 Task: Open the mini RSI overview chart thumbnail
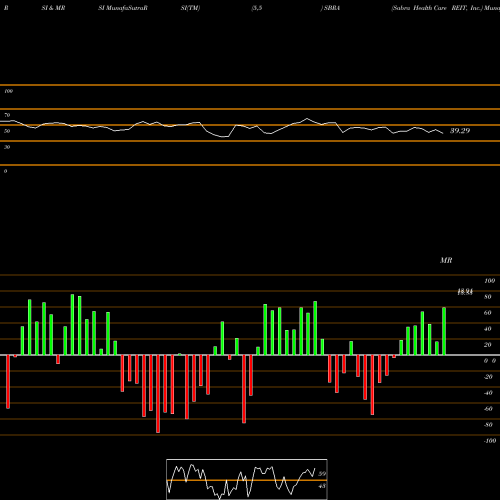click(247, 479)
